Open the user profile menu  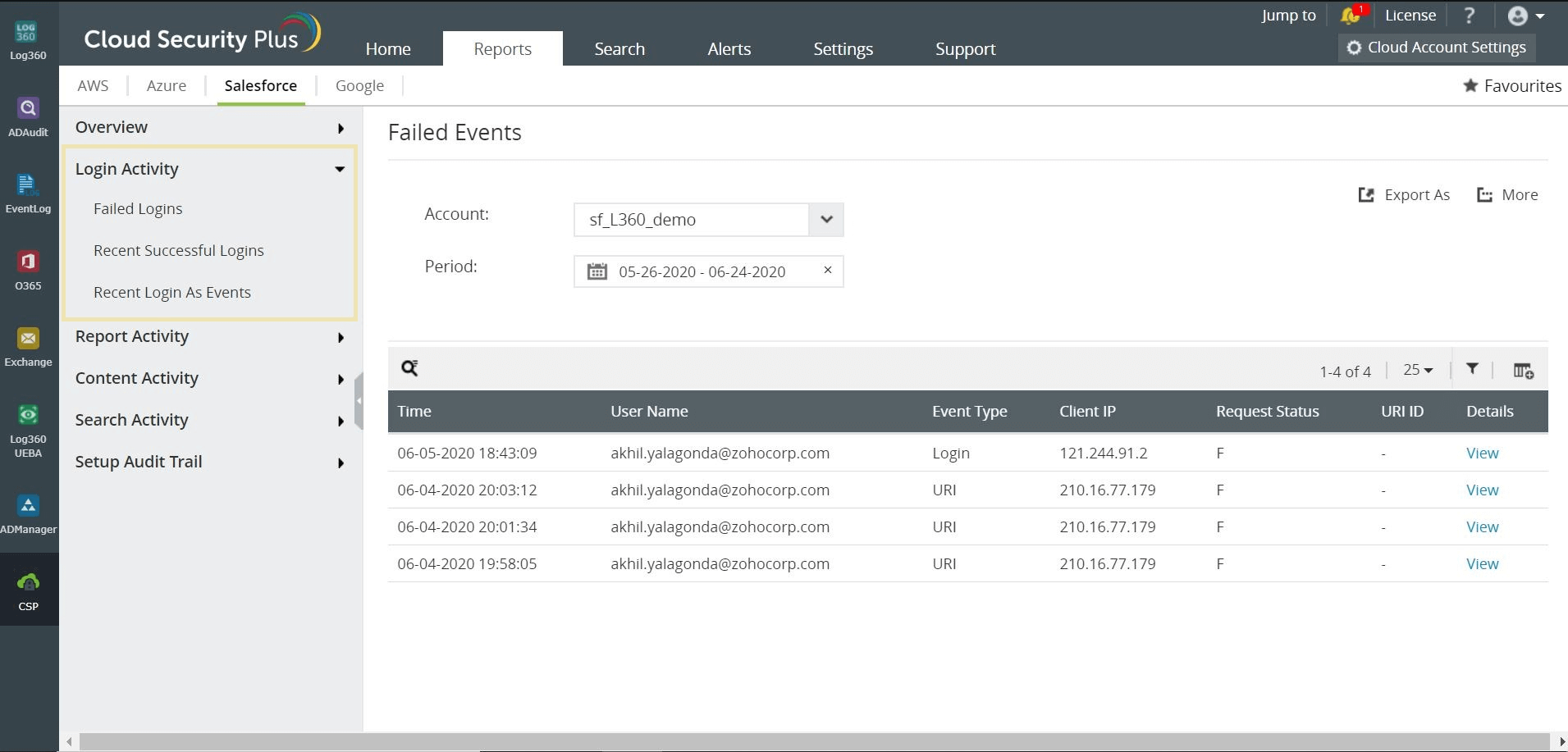1526,16
